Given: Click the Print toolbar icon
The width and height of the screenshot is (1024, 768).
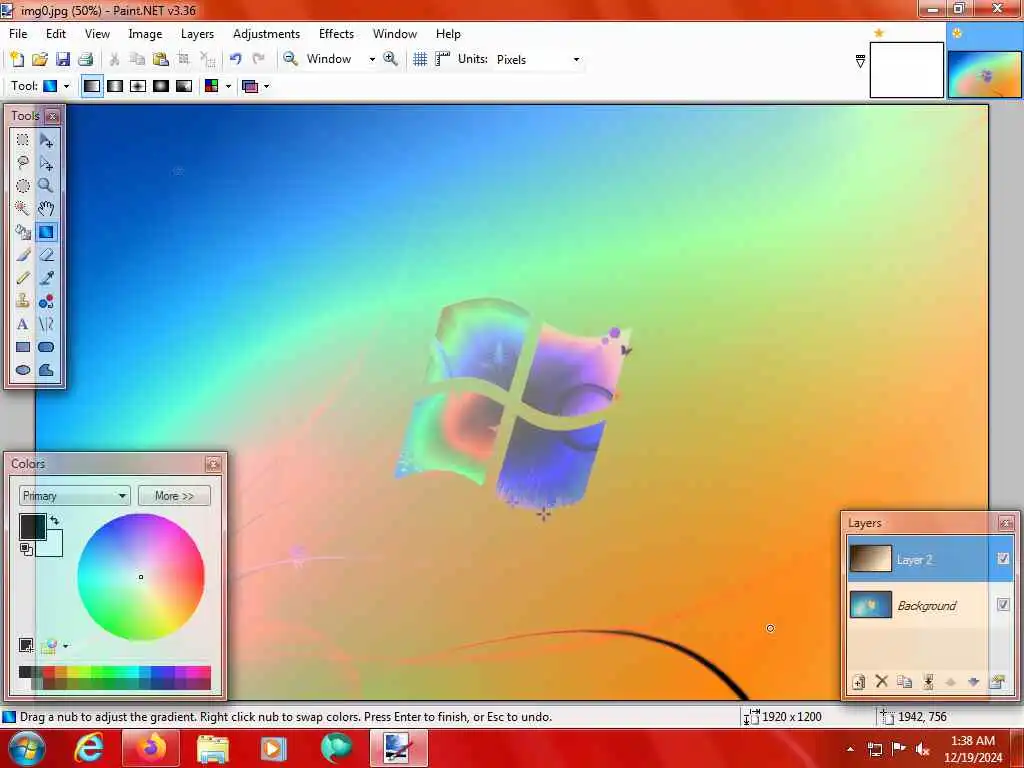Looking at the screenshot, I should point(86,59).
